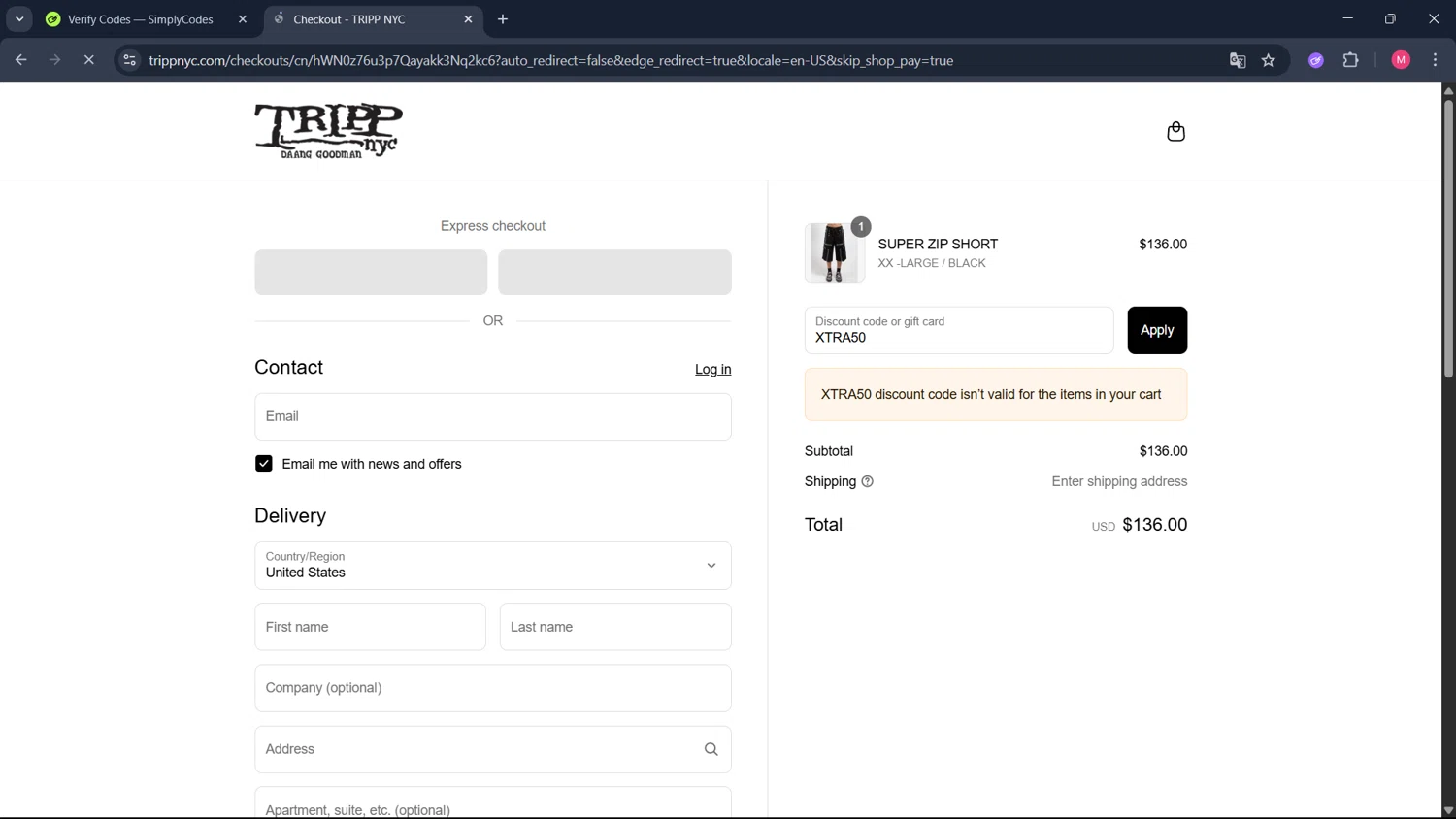Restore down the browser window
The width and height of the screenshot is (1456, 819).
coord(1390,18)
